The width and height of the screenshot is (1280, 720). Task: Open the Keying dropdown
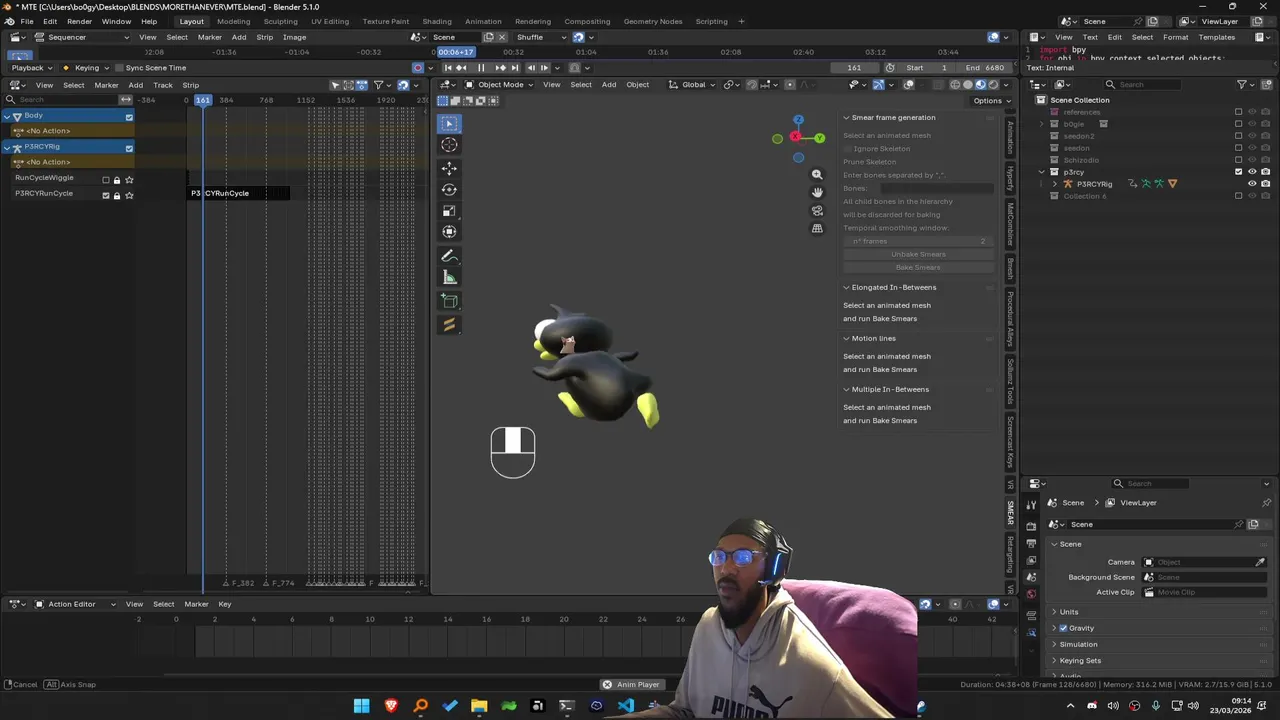87,68
